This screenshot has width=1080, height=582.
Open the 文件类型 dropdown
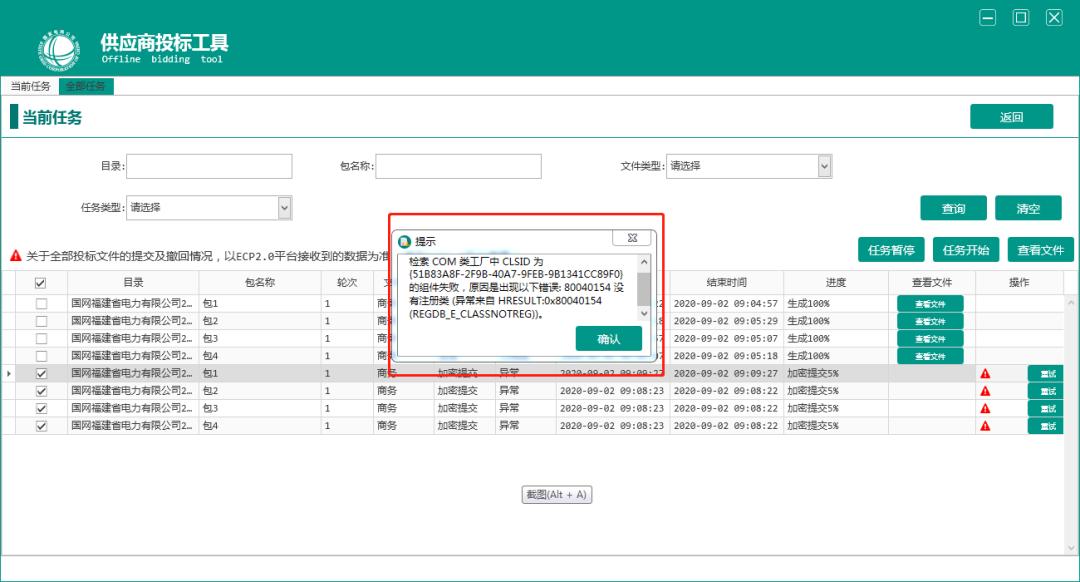(825, 166)
